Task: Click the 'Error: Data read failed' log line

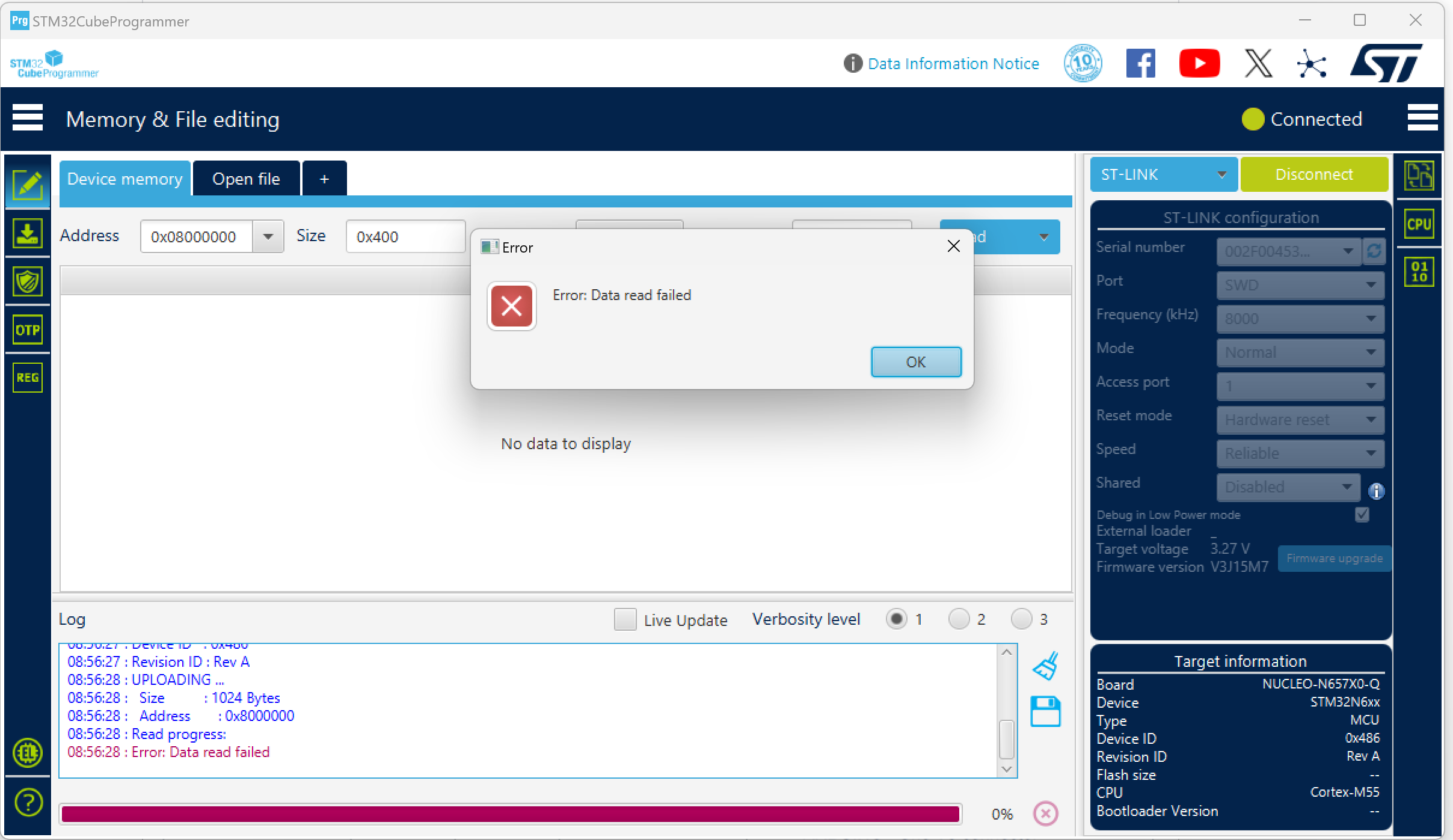Action: pyautogui.click(x=168, y=752)
